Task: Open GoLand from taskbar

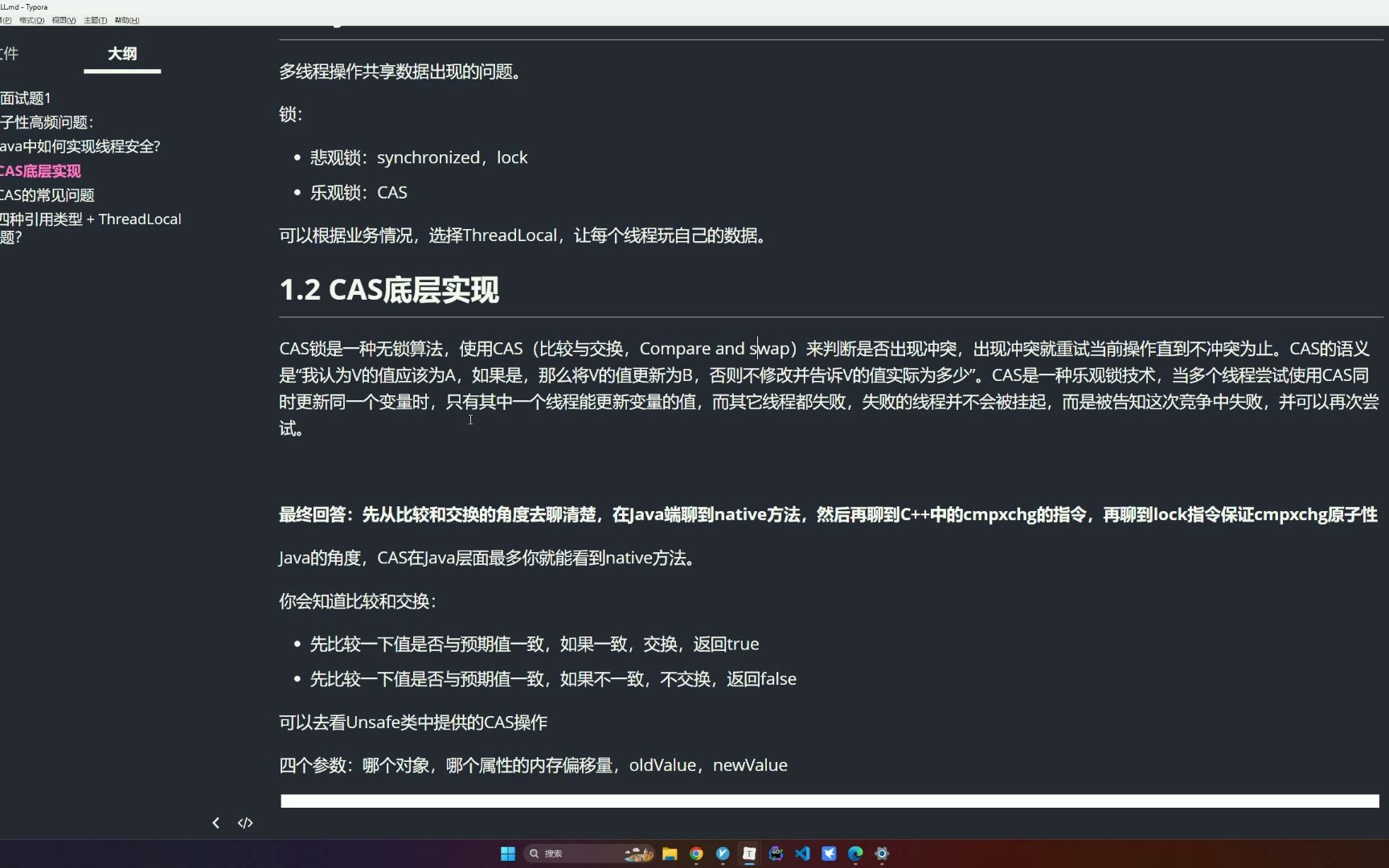Action: pyautogui.click(x=776, y=854)
